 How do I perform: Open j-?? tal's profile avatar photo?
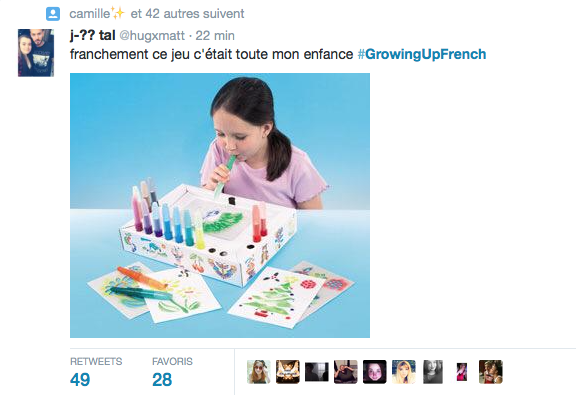(x=36, y=53)
